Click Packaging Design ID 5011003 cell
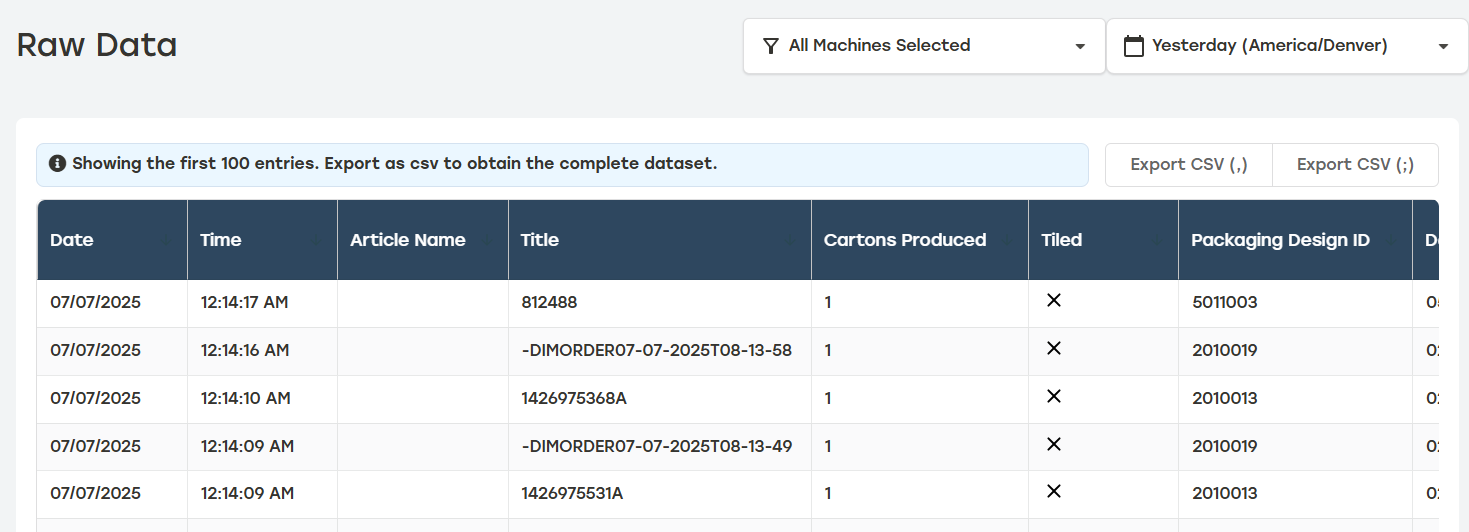This screenshot has width=1469, height=532. coord(1224,302)
